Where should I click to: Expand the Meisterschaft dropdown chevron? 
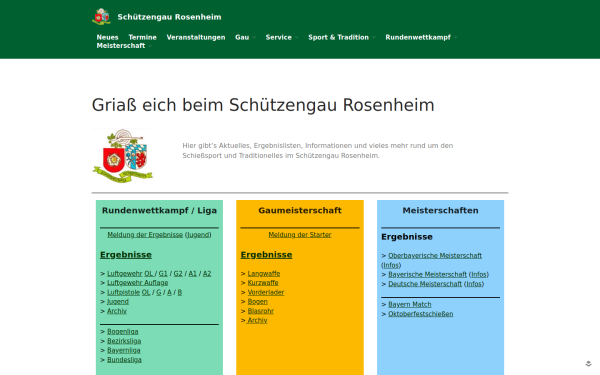tap(150, 46)
